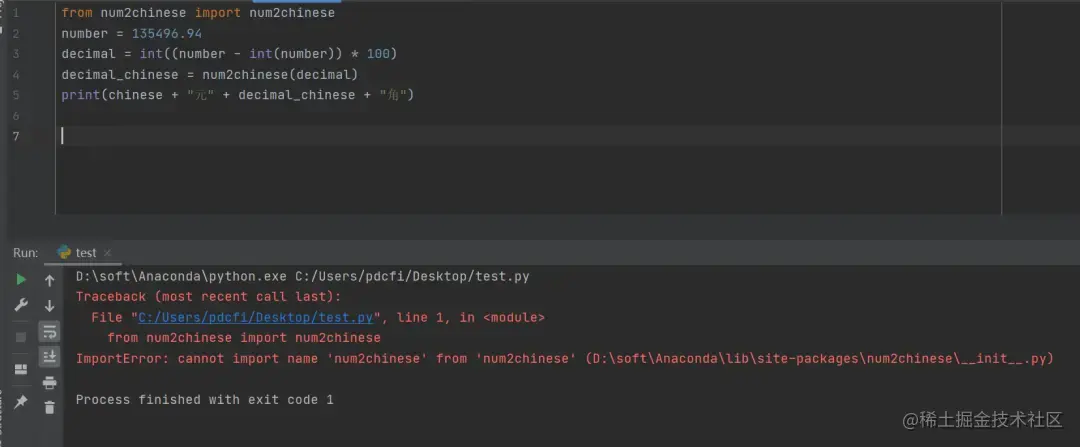The height and width of the screenshot is (447, 1080).
Task: Click line number 7 in gutter
Action: (x=16, y=136)
